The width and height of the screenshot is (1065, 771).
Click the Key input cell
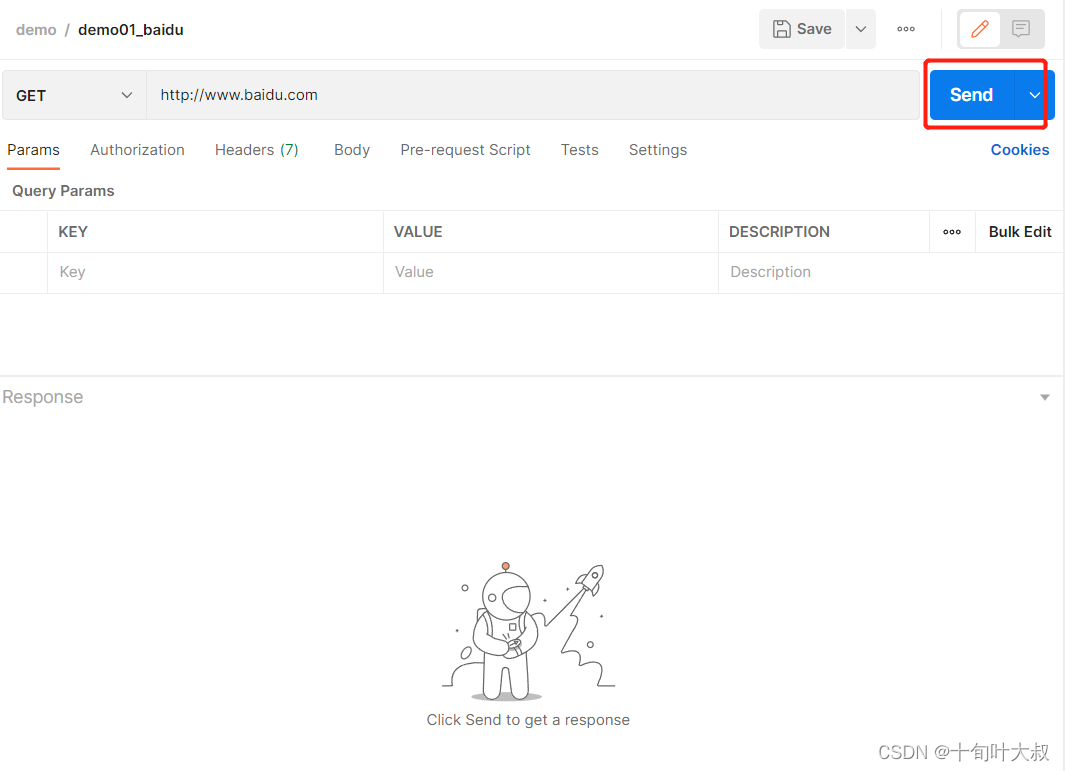(x=215, y=272)
